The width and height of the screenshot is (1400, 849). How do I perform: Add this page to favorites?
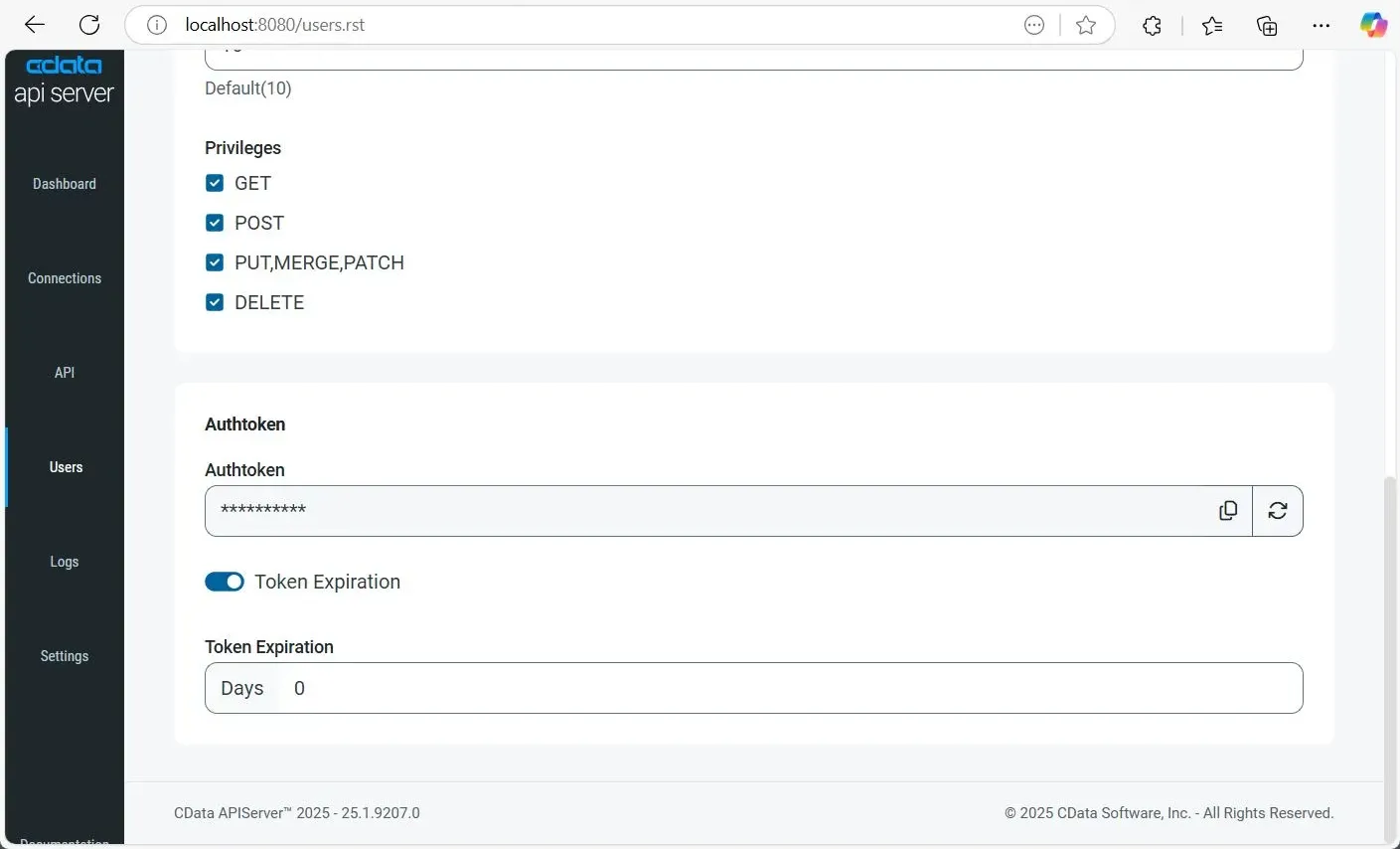pos(1086,25)
